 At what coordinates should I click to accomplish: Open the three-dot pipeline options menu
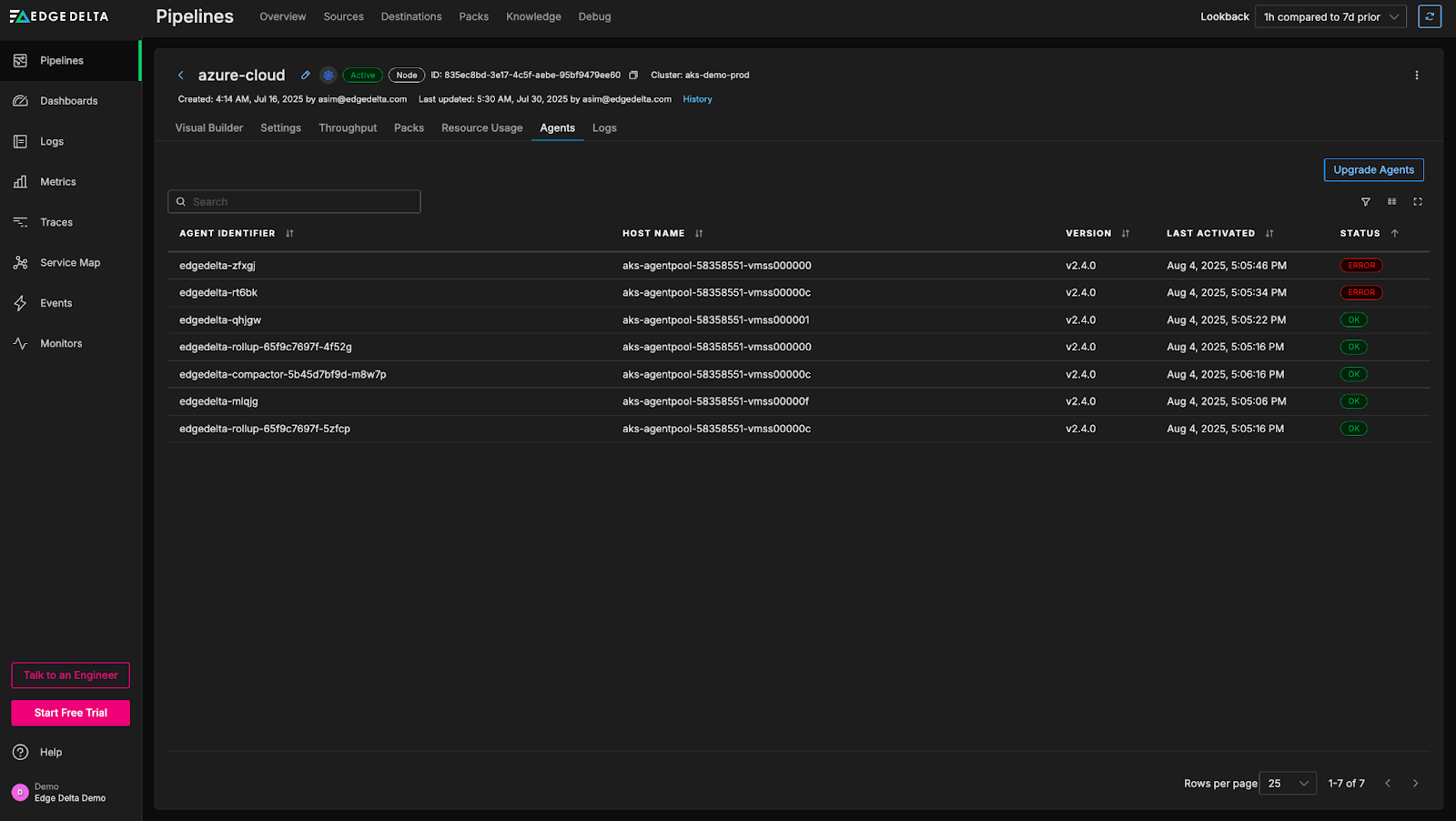(1416, 76)
